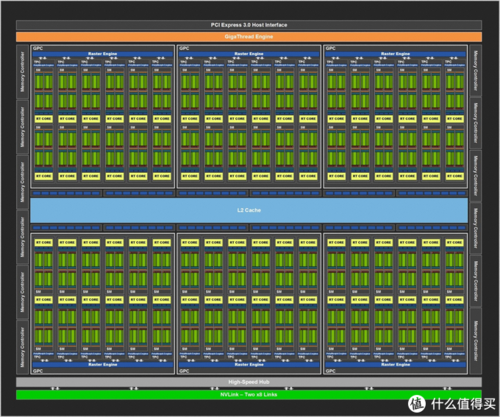Click the 值 watermark logo icon
The height and width of the screenshot is (417, 500).
point(417,403)
